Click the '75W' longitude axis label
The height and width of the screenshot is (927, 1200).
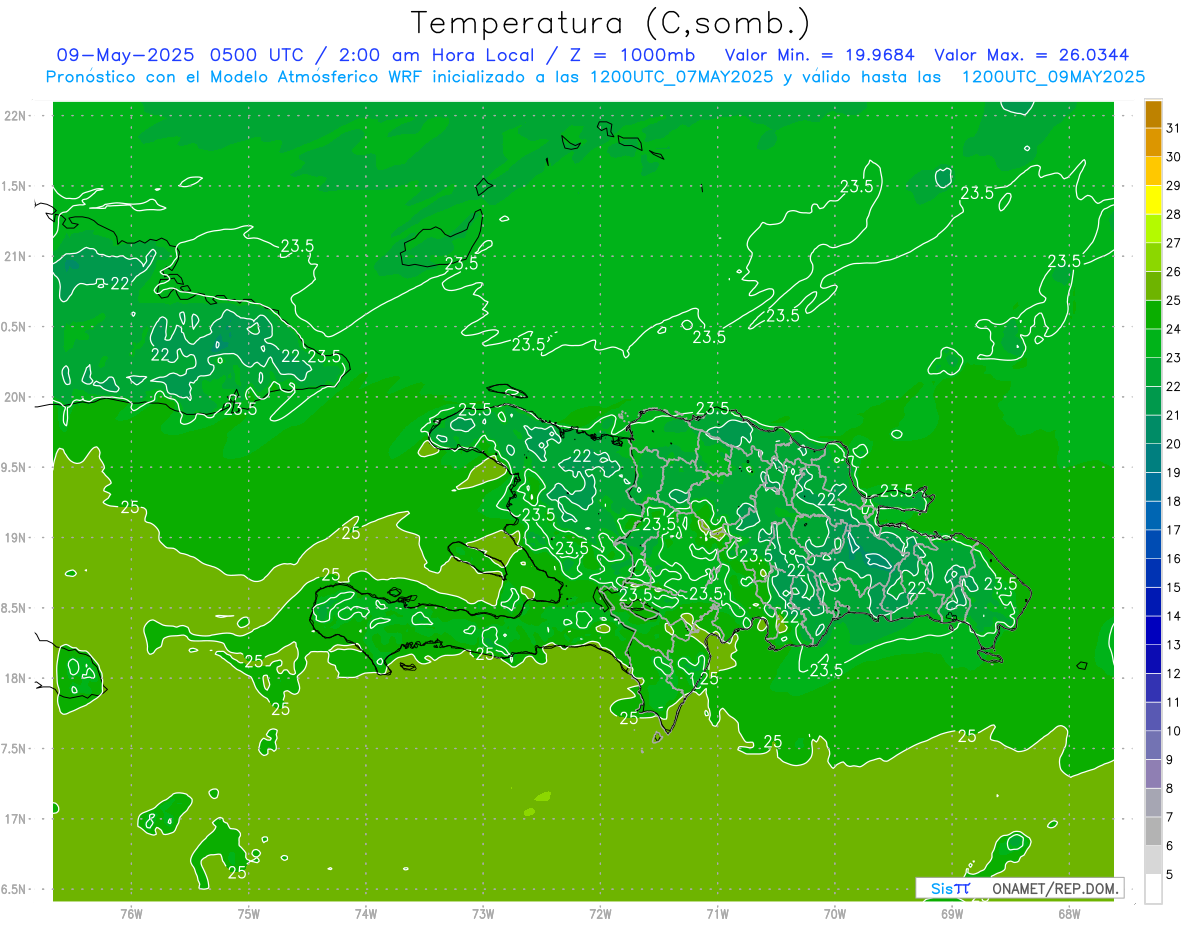tap(249, 914)
